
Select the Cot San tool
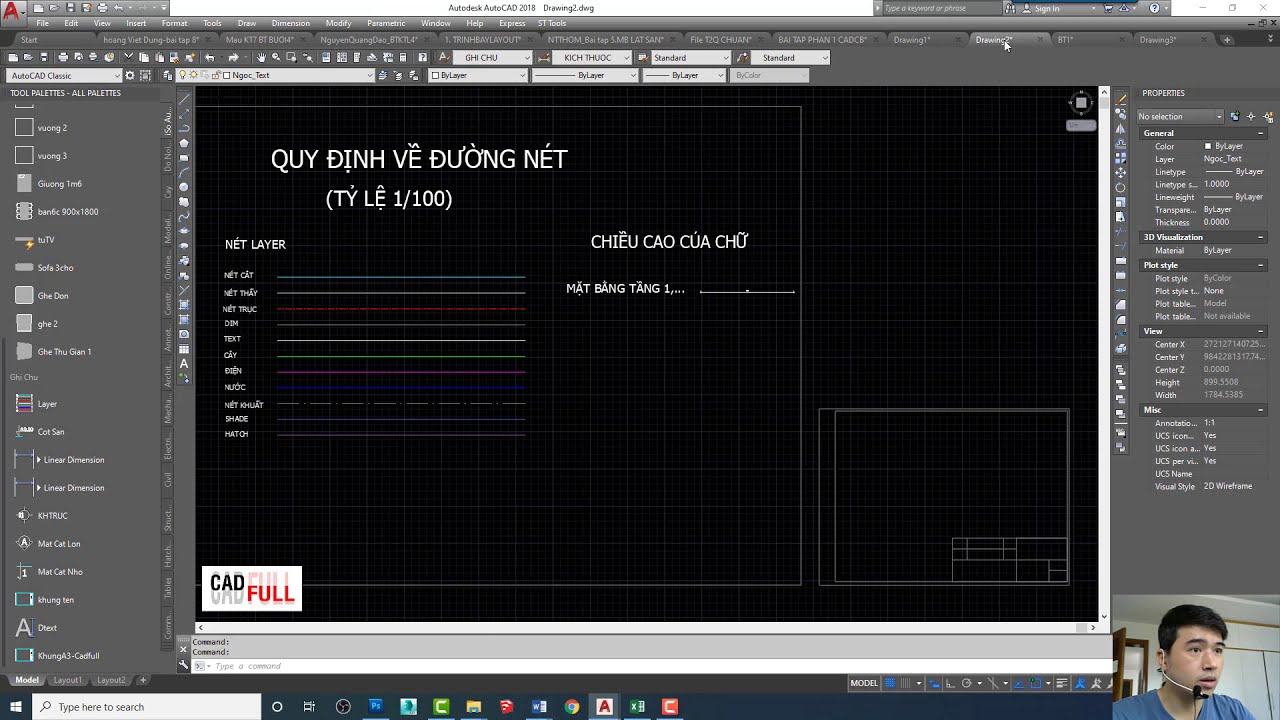40,432
